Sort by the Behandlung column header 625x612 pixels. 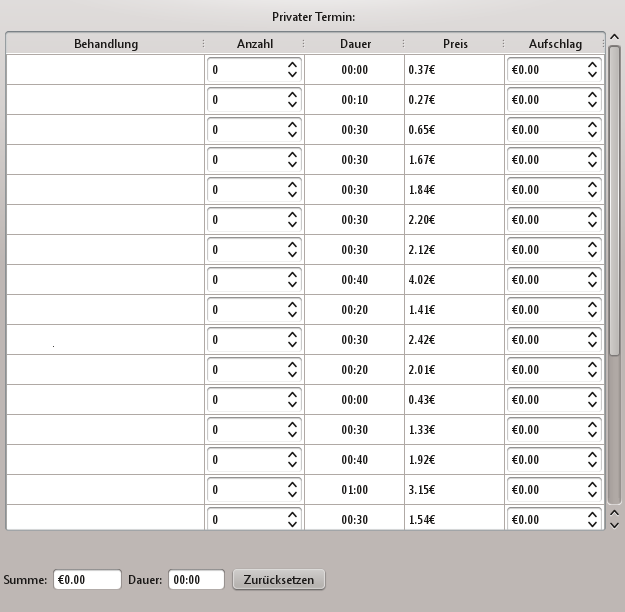(106, 43)
